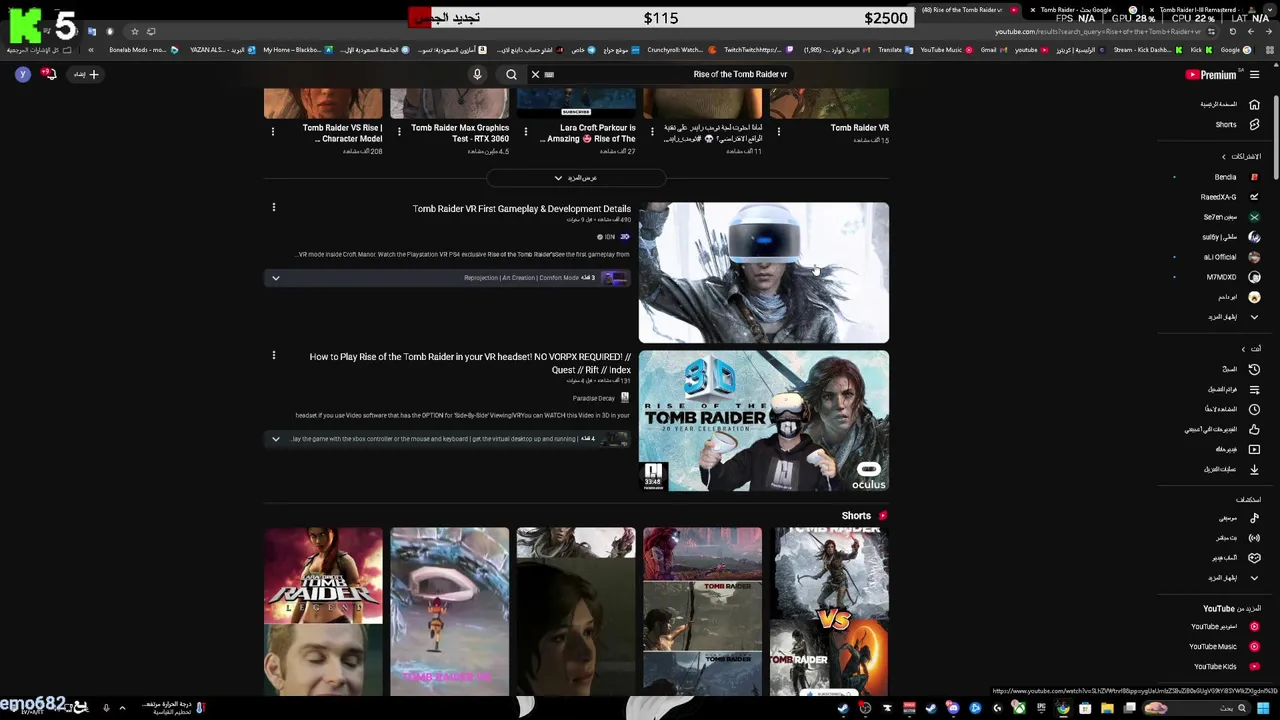The width and height of the screenshot is (1280, 720).
Task: Expand the show more row under top Shorts
Action: 576,178
